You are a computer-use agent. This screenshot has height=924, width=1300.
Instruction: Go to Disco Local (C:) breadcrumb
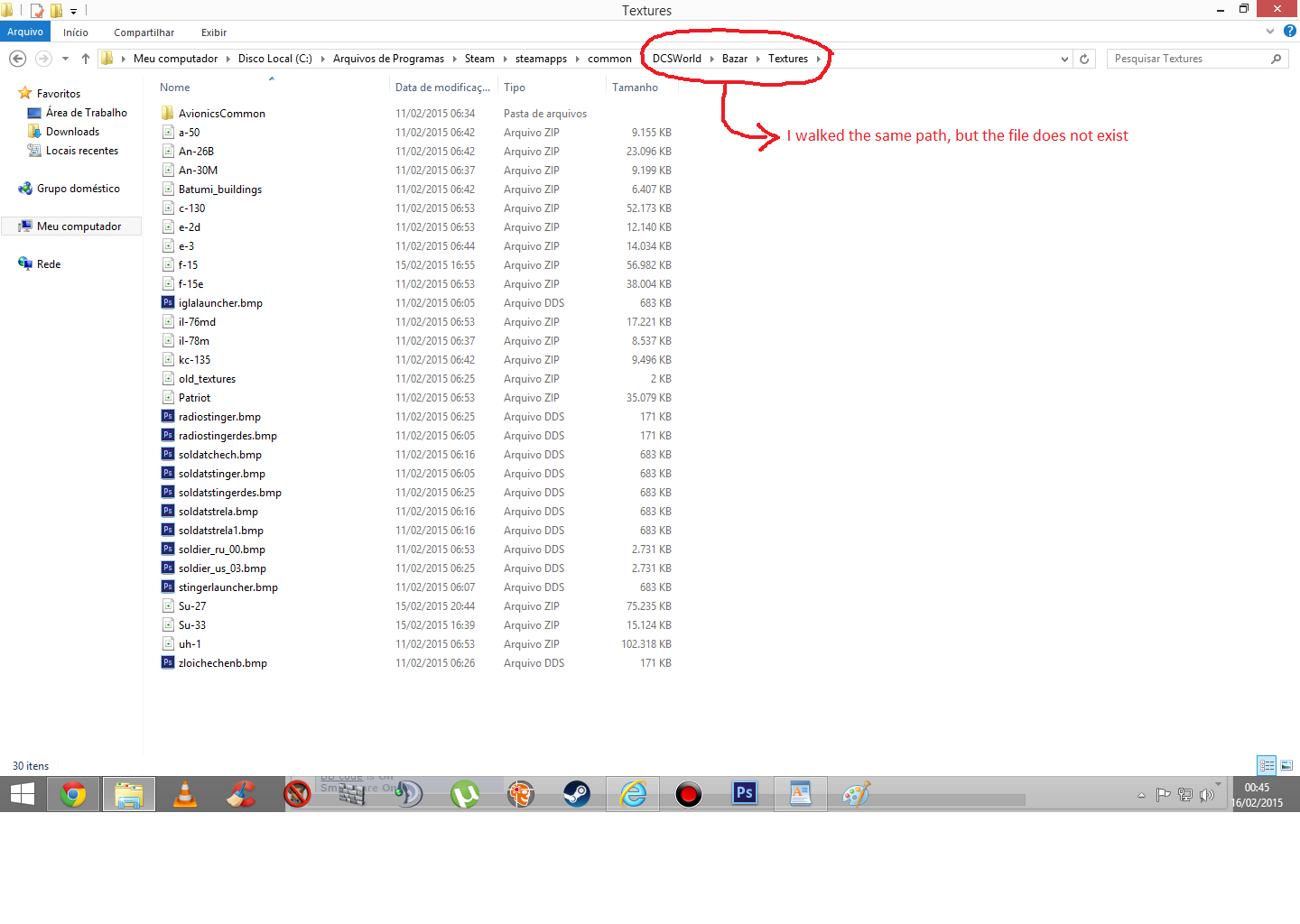coord(274,59)
